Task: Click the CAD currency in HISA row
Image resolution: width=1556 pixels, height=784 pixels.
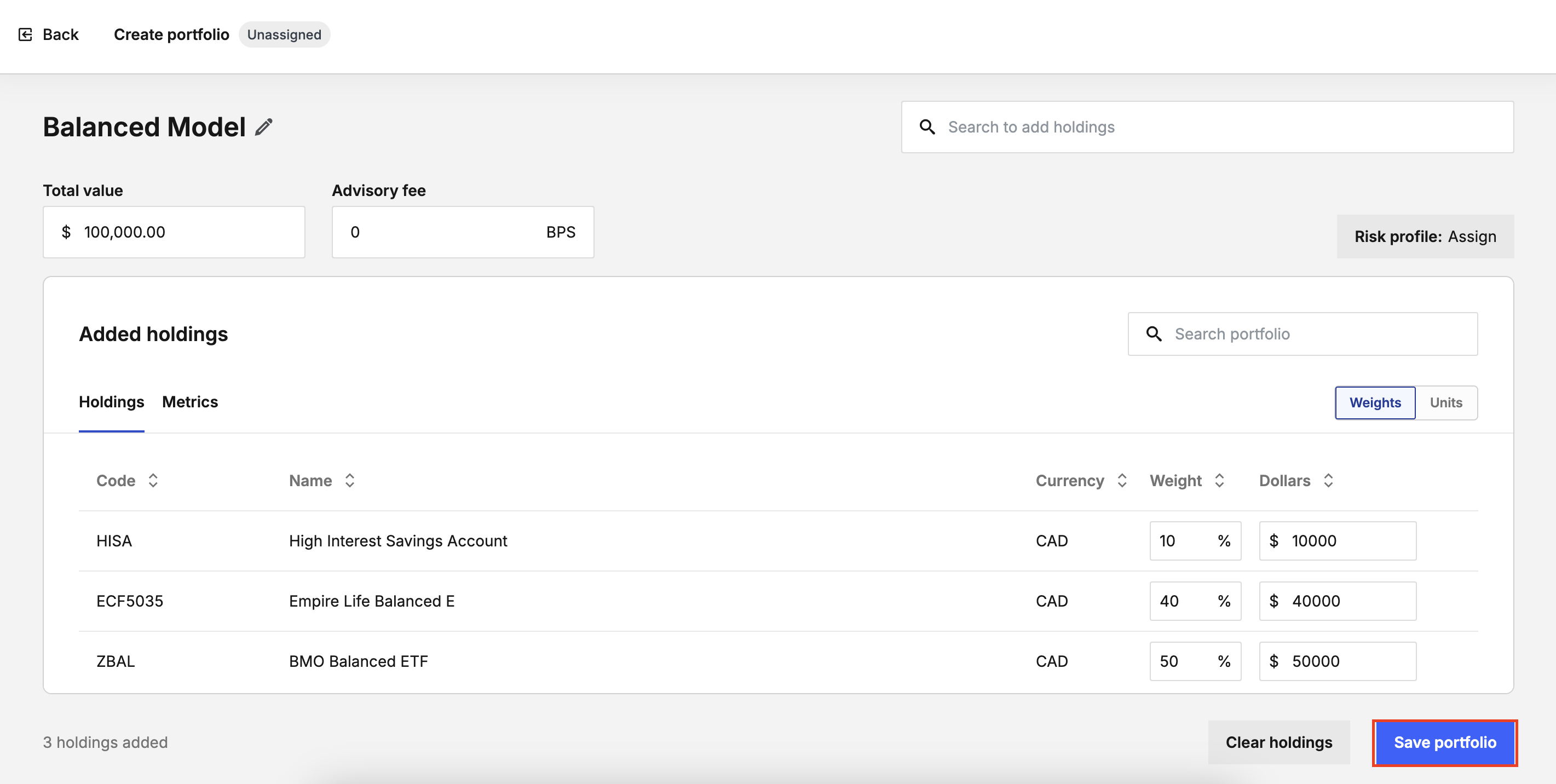Action: tap(1052, 541)
